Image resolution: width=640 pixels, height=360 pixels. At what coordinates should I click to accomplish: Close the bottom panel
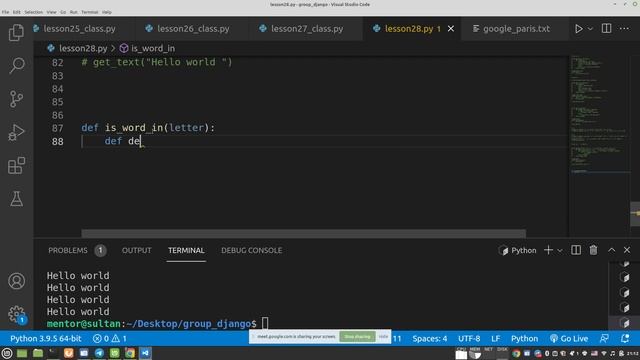[627, 250]
